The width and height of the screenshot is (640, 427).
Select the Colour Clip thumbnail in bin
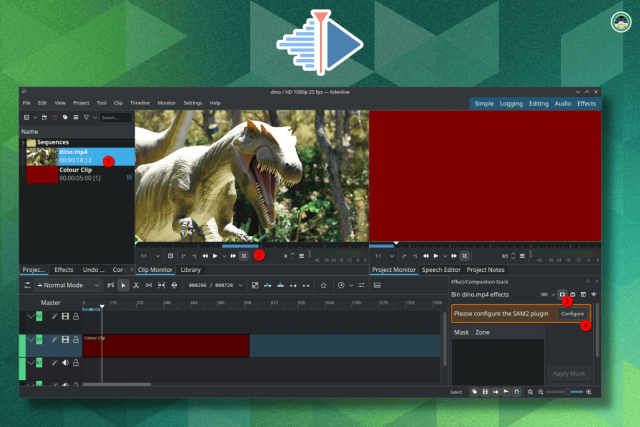pos(41,175)
